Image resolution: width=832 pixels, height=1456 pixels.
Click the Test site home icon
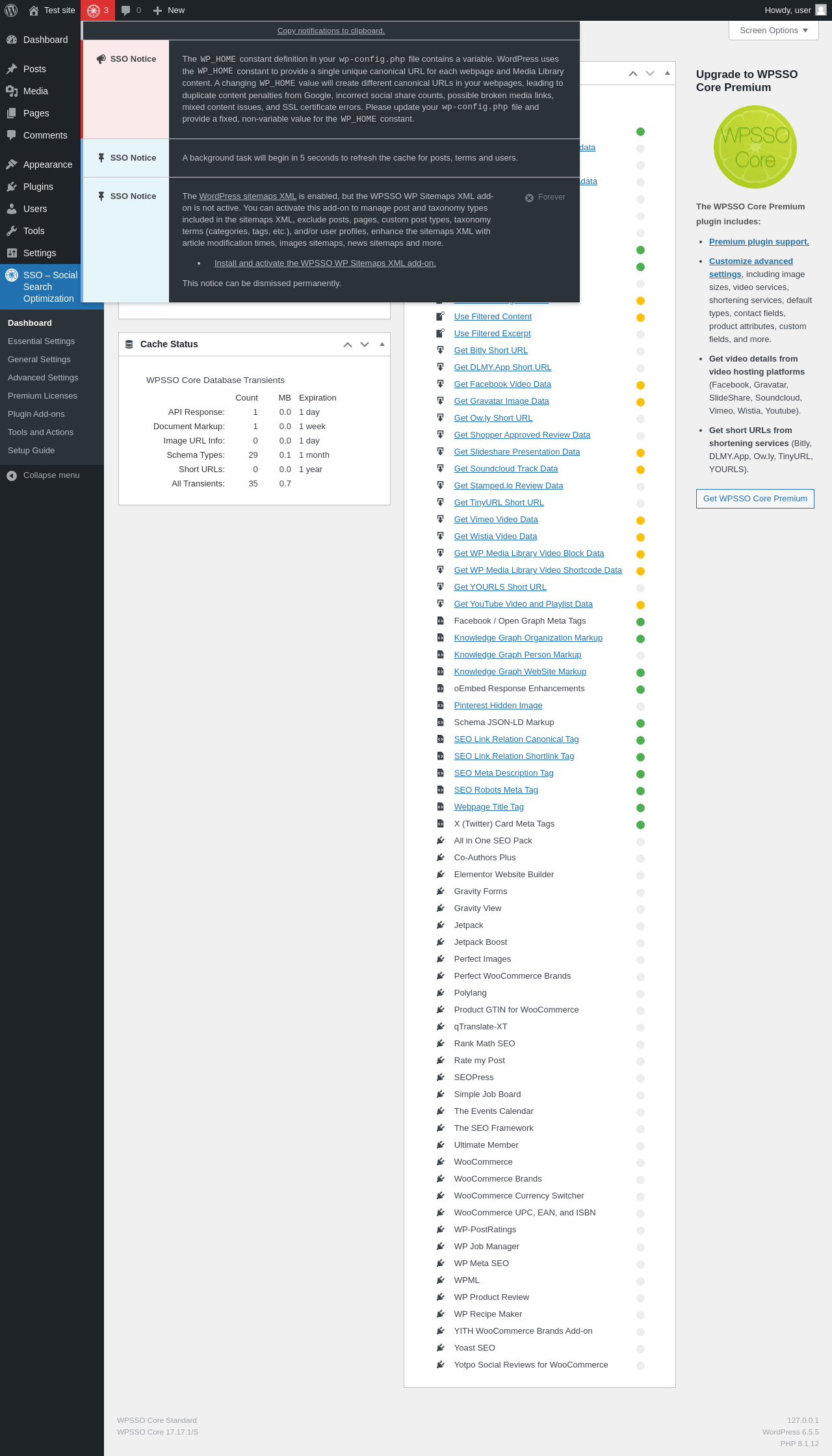click(34, 10)
